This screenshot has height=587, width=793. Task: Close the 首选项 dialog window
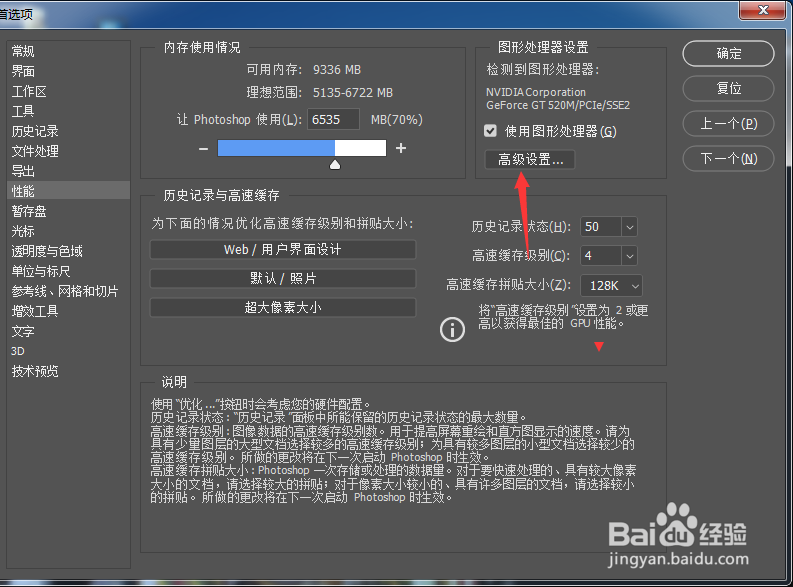click(x=763, y=10)
